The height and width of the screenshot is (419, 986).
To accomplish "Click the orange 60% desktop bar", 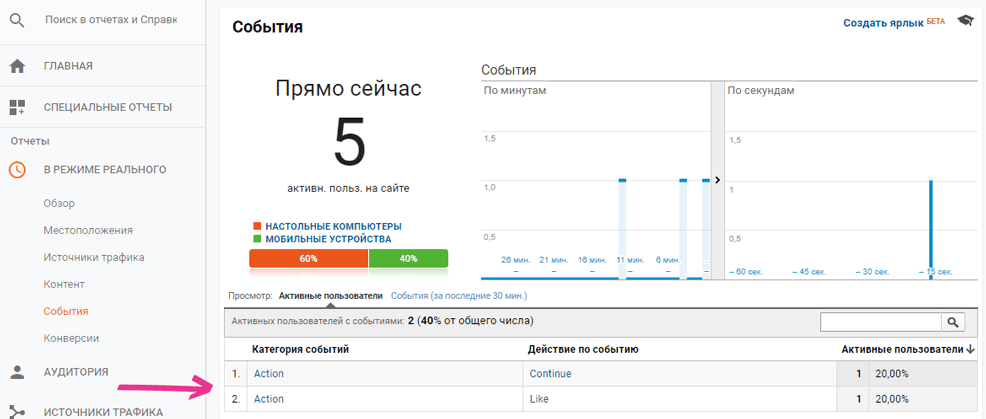I will 309,259.
